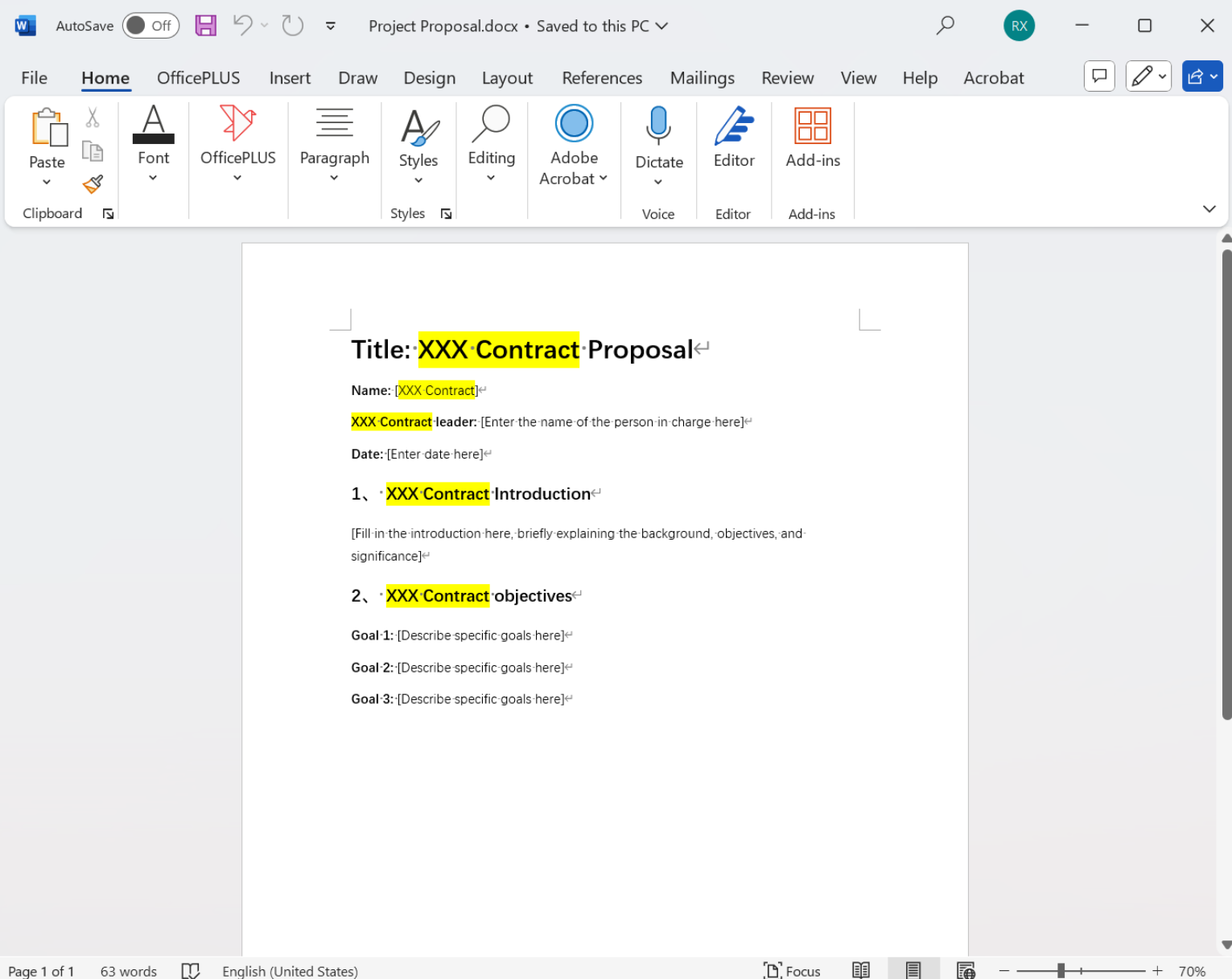Open the File menu
Viewport: 1232px width, 979px height.
[x=34, y=78]
